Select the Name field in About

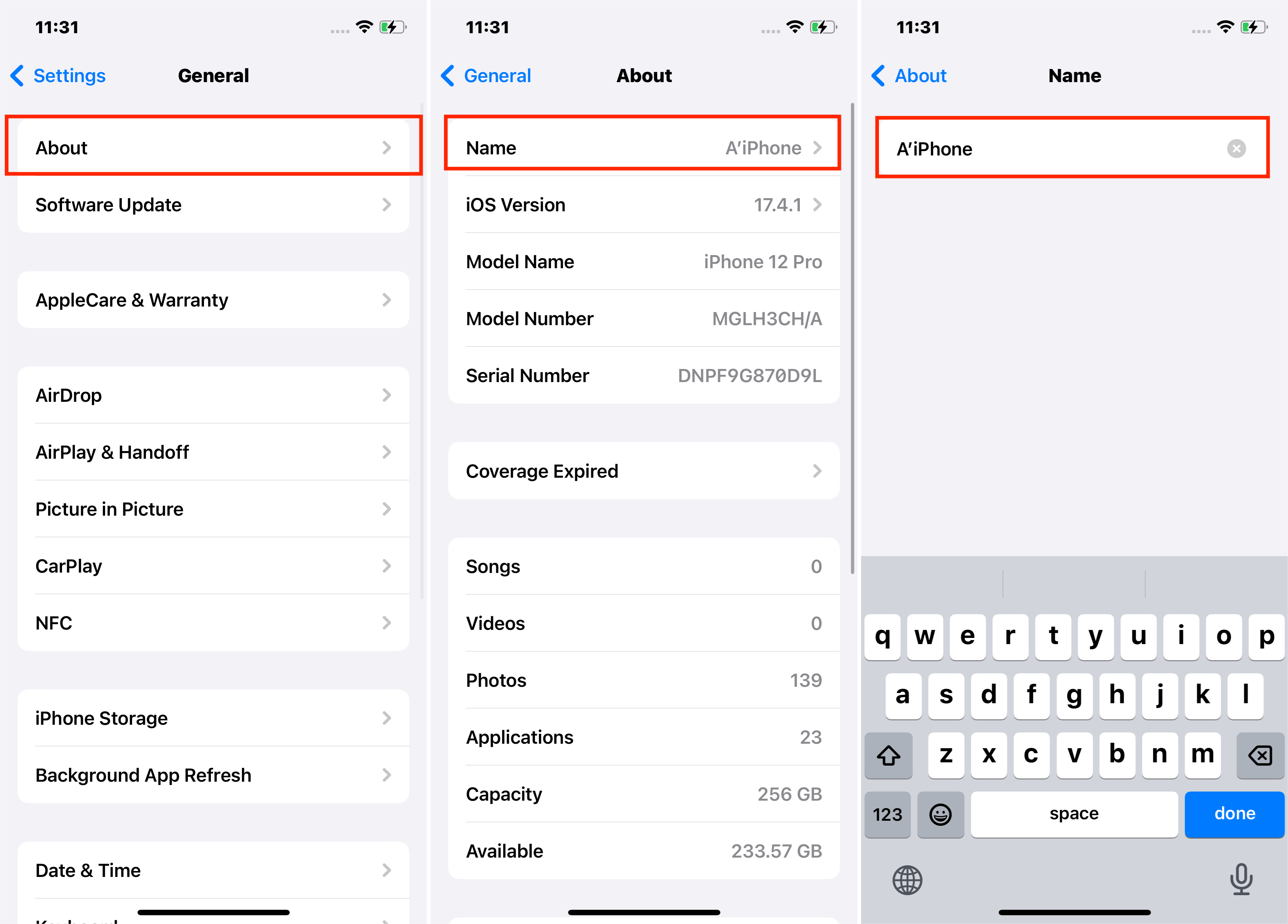pos(644,148)
